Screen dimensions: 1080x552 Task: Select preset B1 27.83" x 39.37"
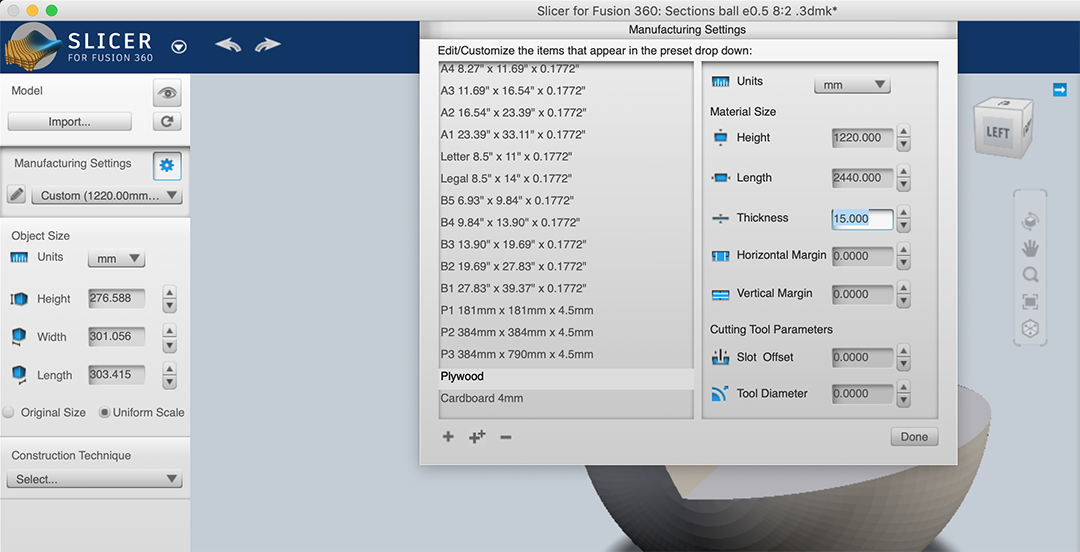(x=566, y=288)
